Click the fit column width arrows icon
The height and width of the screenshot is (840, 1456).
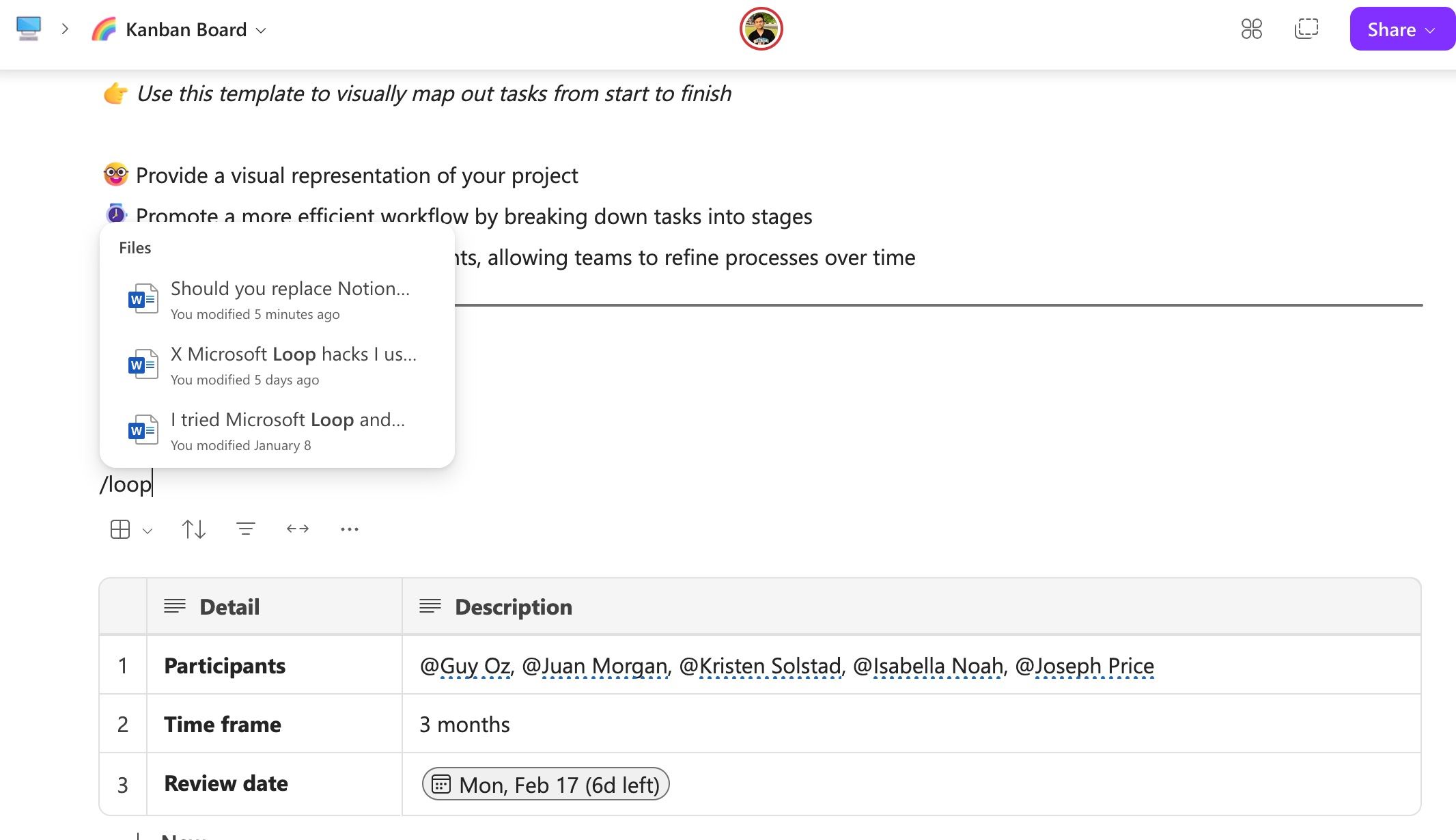pyautogui.click(x=298, y=529)
